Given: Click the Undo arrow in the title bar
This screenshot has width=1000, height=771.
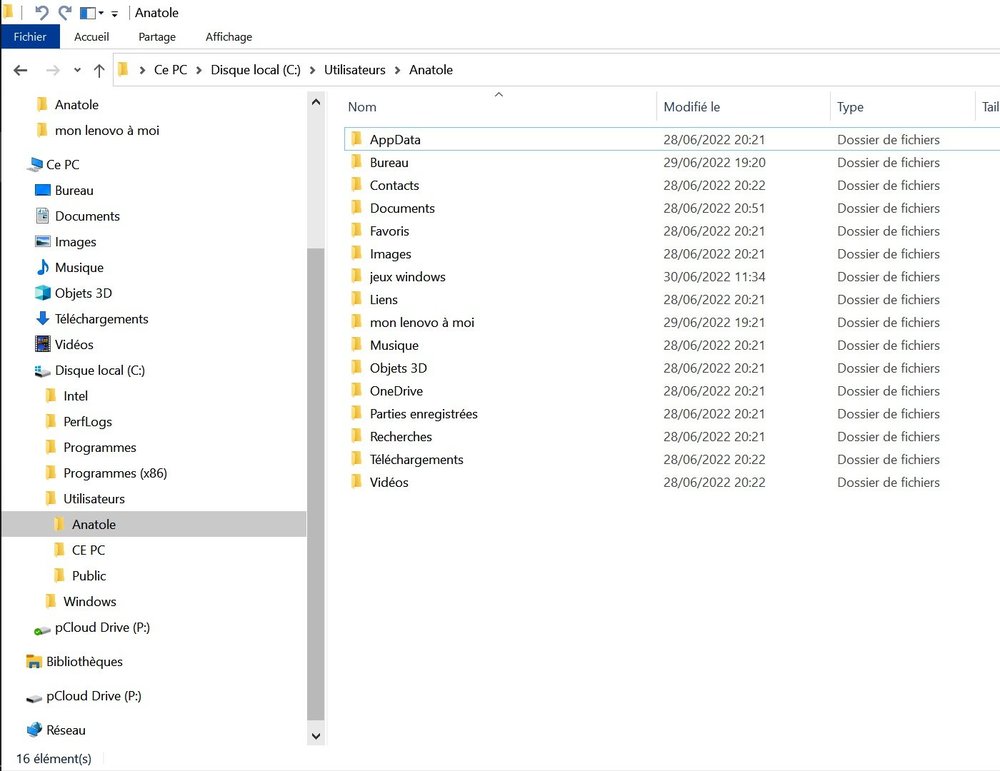Looking at the screenshot, I should (x=41, y=13).
